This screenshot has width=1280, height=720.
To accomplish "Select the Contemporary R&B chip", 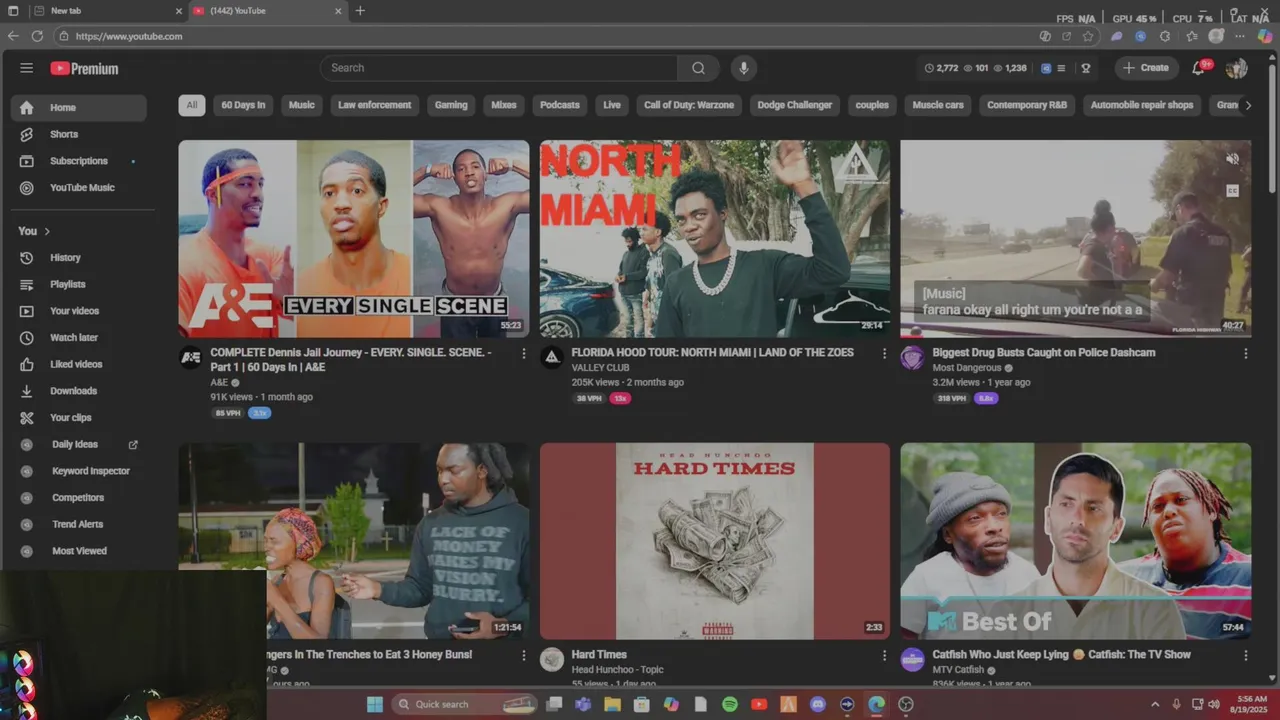I will point(1027,105).
